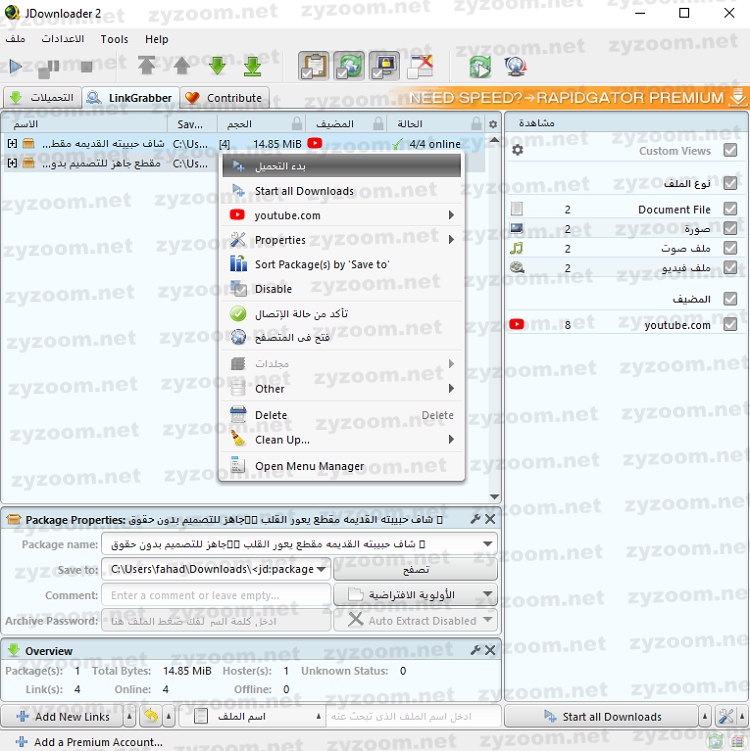Image resolution: width=750 pixels, height=751 pixels.
Task: Close the Overview panel
Action: click(x=490, y=650)
